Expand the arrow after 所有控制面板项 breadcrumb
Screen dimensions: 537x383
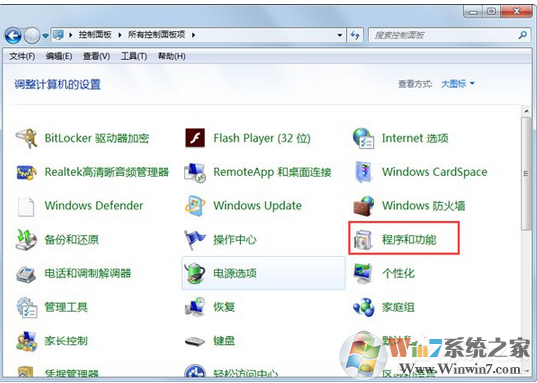tap(193, 35)
